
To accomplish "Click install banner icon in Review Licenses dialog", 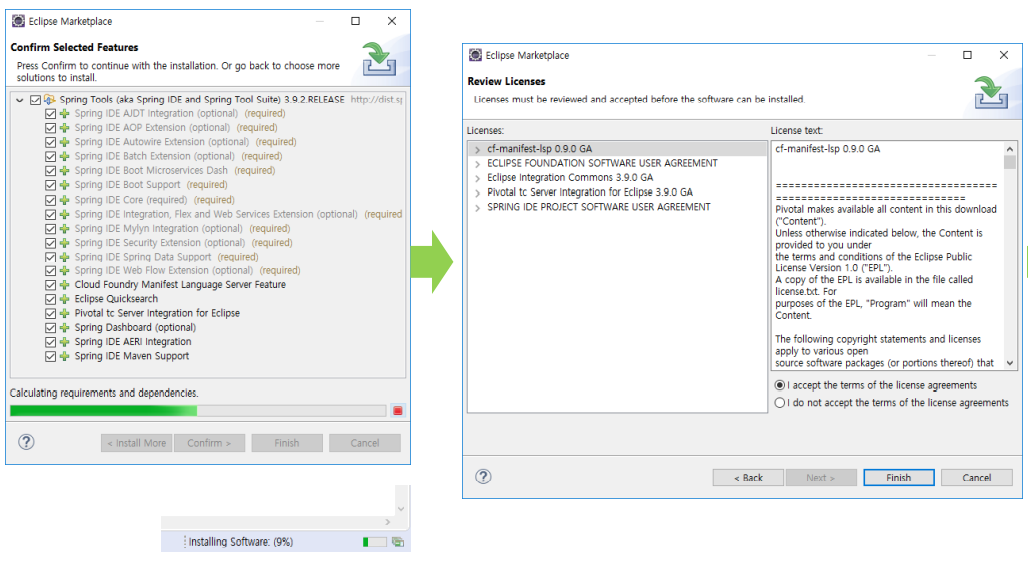I will (991, 92).
